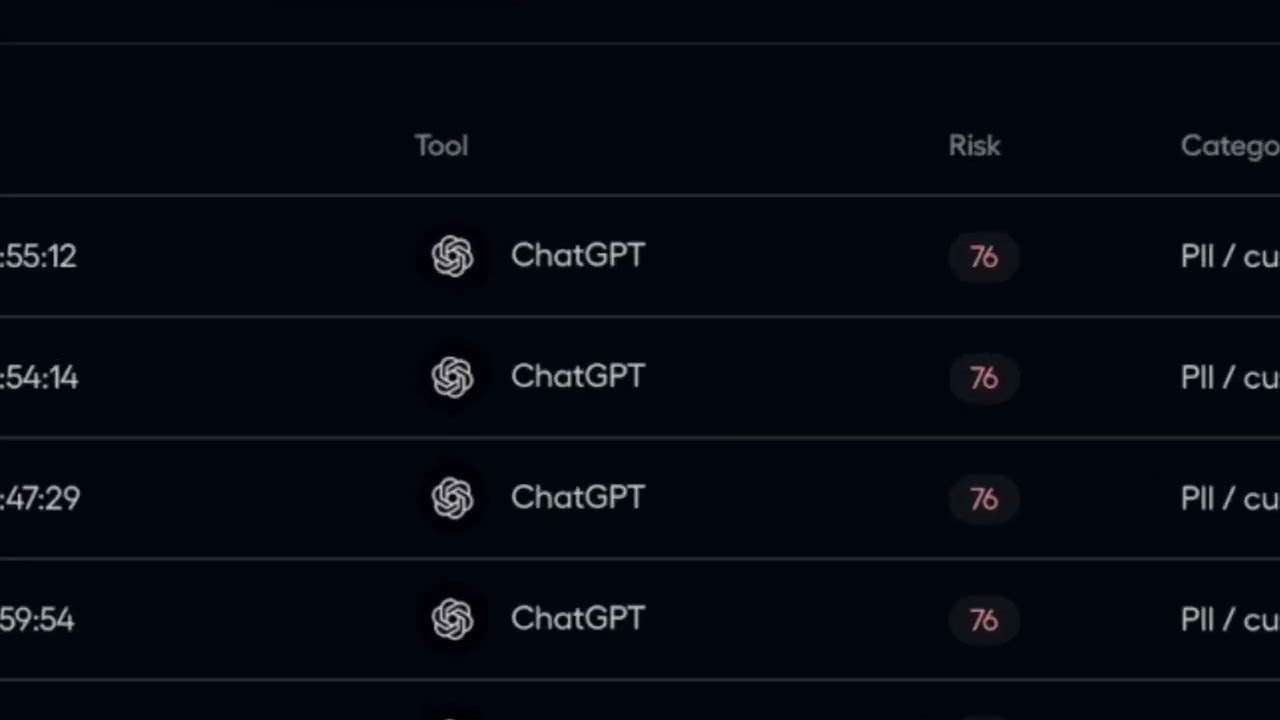The image size is (1280, 720).
Task: Click the ChatGPT logo in the :47:29 row
Action: pyautogui.click(x=452, y=498)
